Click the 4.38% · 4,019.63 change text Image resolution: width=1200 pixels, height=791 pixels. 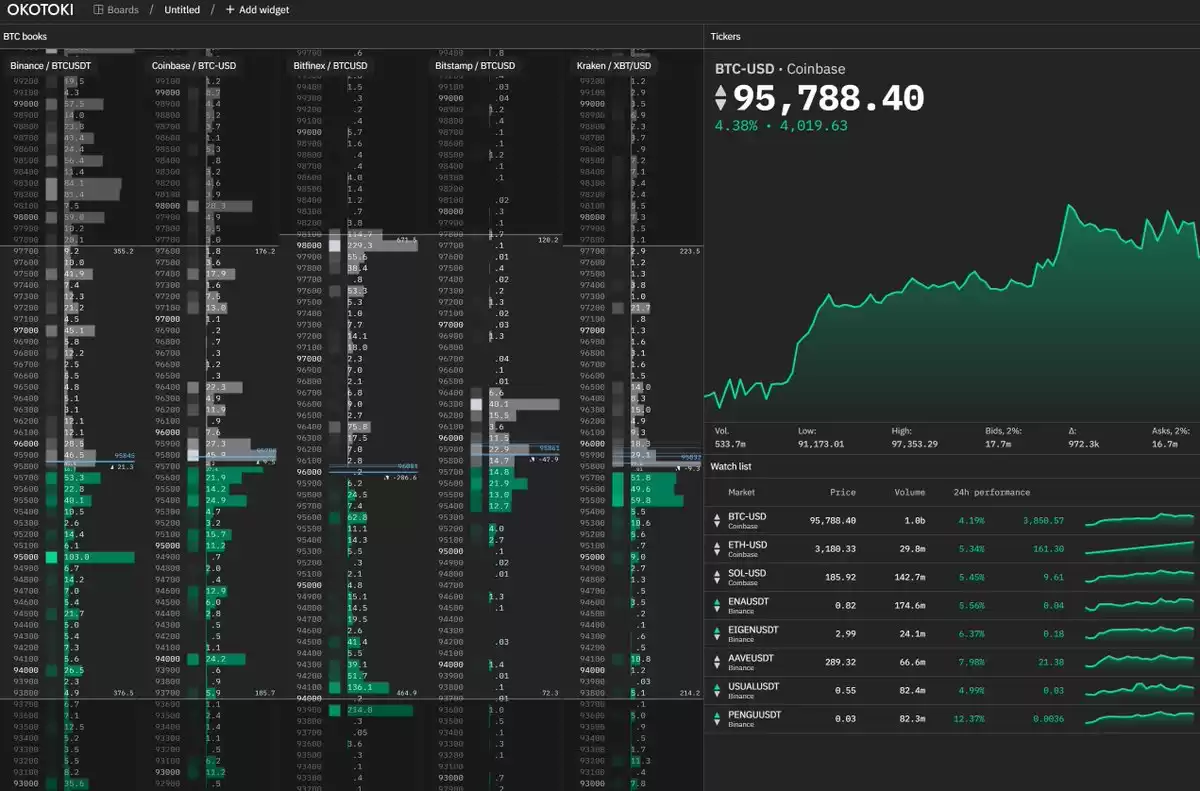pos(781,126)
